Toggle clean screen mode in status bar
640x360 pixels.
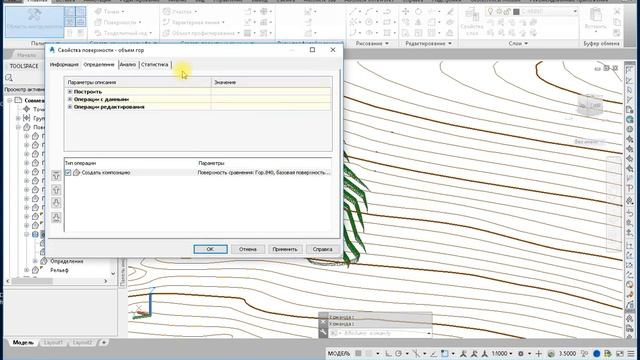[x=620, y=353]
